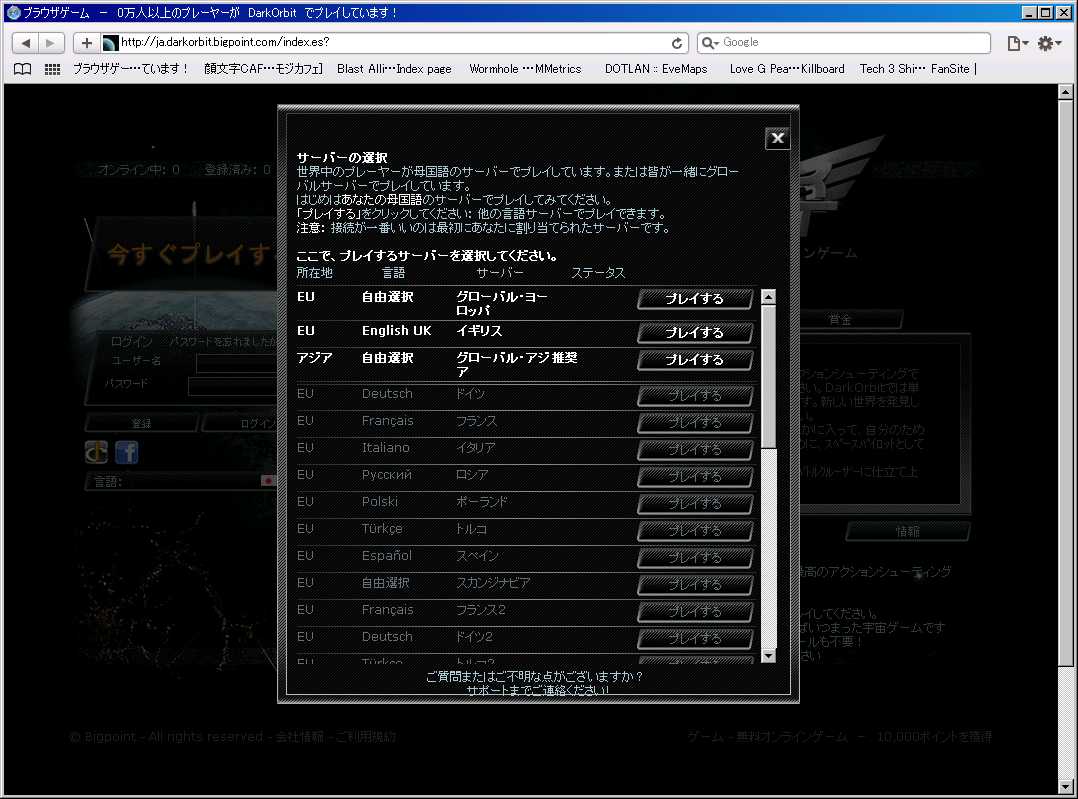Screen dimensions: 1078x799
Task: Open the 顔文字CAF bookmark
Action: pos(263,69)
